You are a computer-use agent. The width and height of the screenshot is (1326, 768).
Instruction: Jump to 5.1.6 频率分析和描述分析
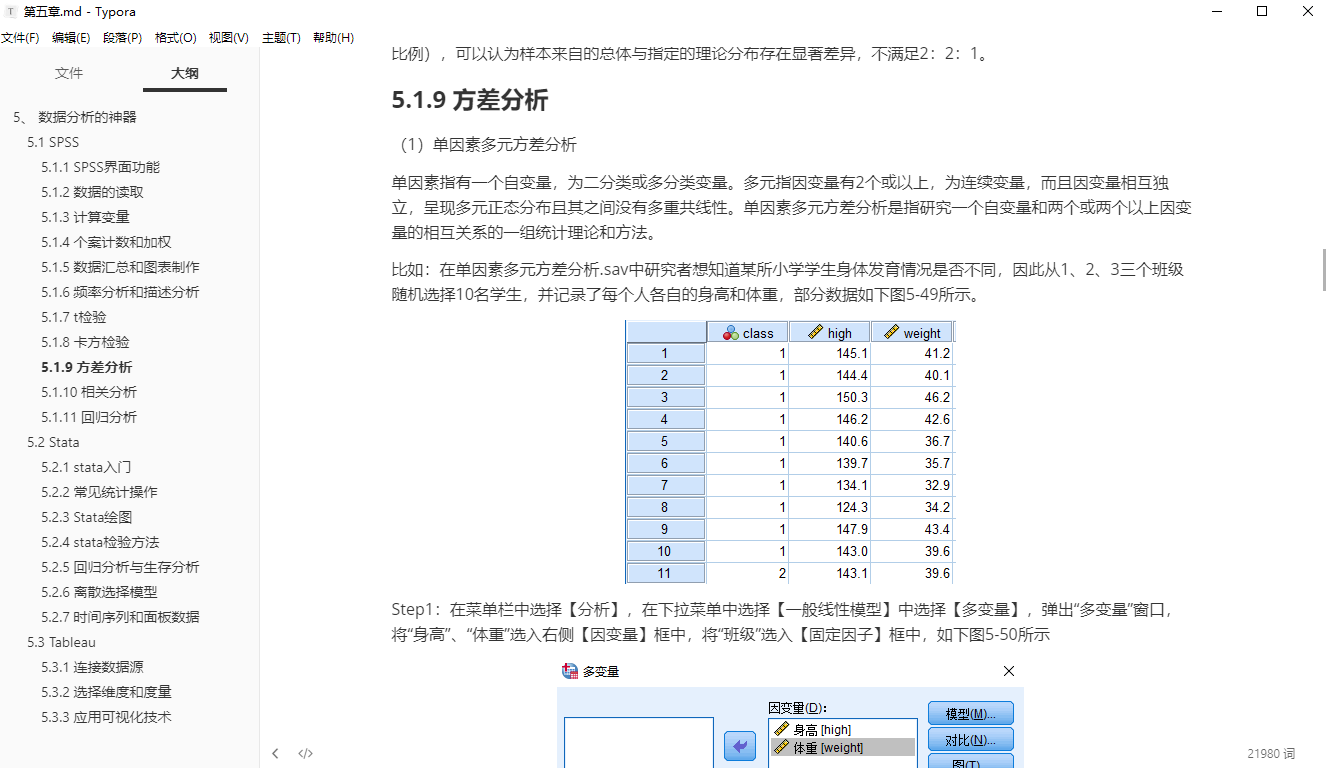coord(121,292)
